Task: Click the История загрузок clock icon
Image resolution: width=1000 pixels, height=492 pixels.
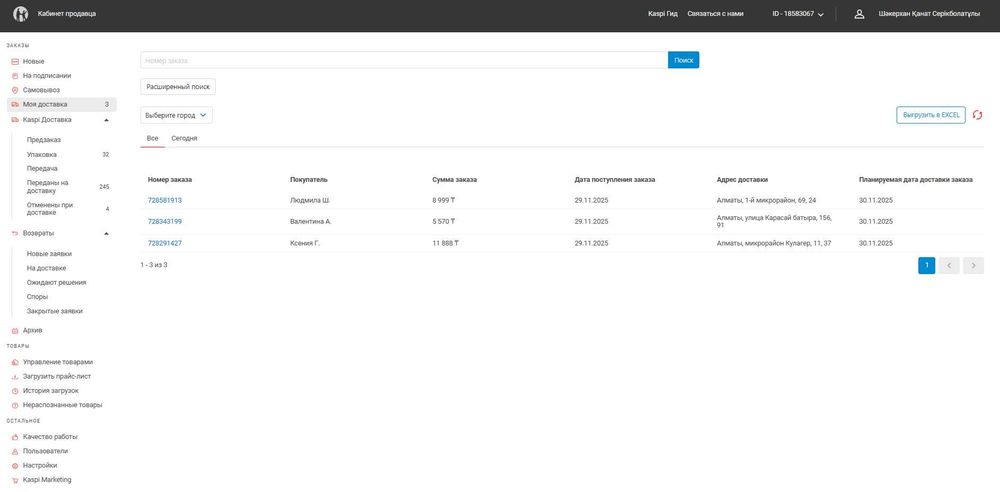Action: coord(15,391)
